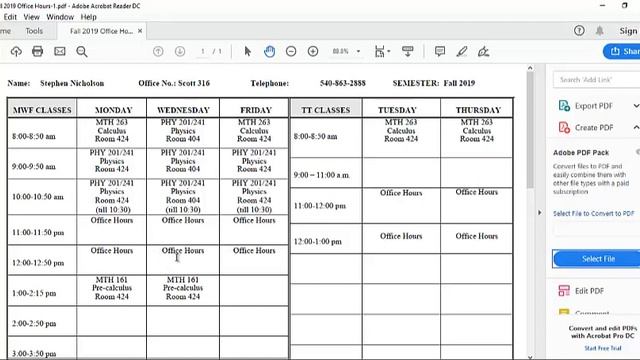Switch to the Tools tab
This screenshot has width=640, height=360.
[x=34, y=31]
